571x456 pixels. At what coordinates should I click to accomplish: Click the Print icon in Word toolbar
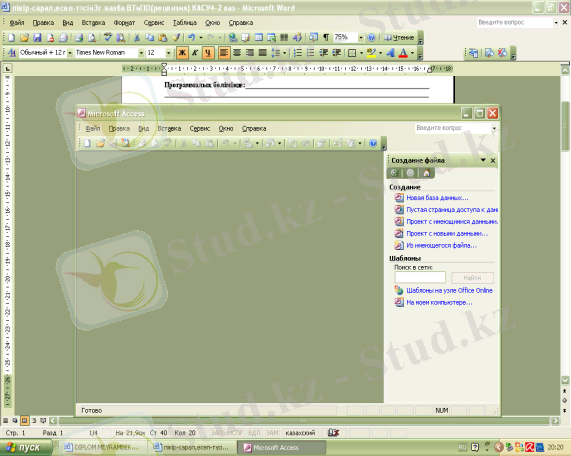[79, 38]
